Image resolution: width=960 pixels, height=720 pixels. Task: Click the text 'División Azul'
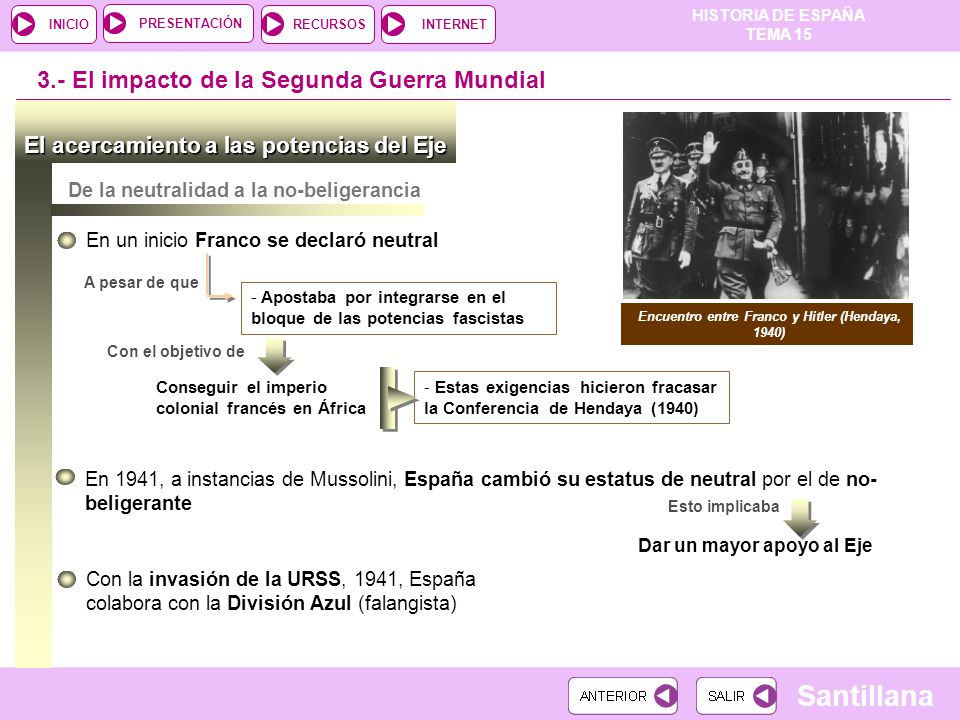[289, 604]
